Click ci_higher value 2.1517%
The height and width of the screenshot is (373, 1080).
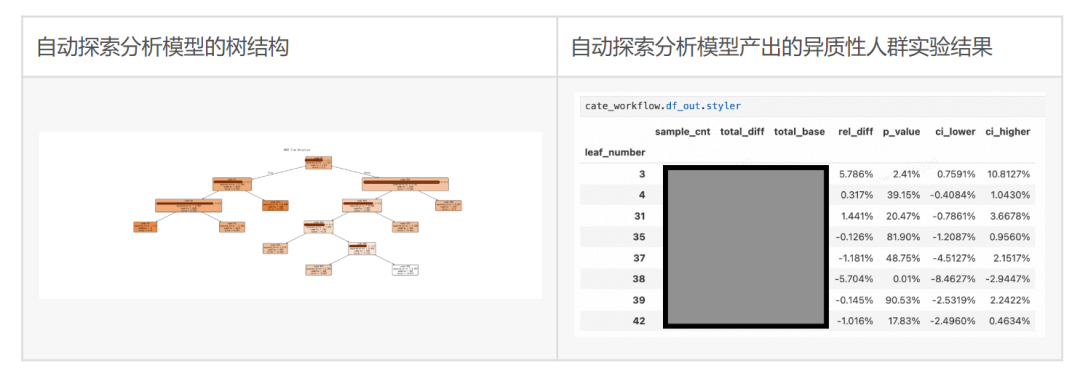pyautogui.click(x=1011, y=258)
